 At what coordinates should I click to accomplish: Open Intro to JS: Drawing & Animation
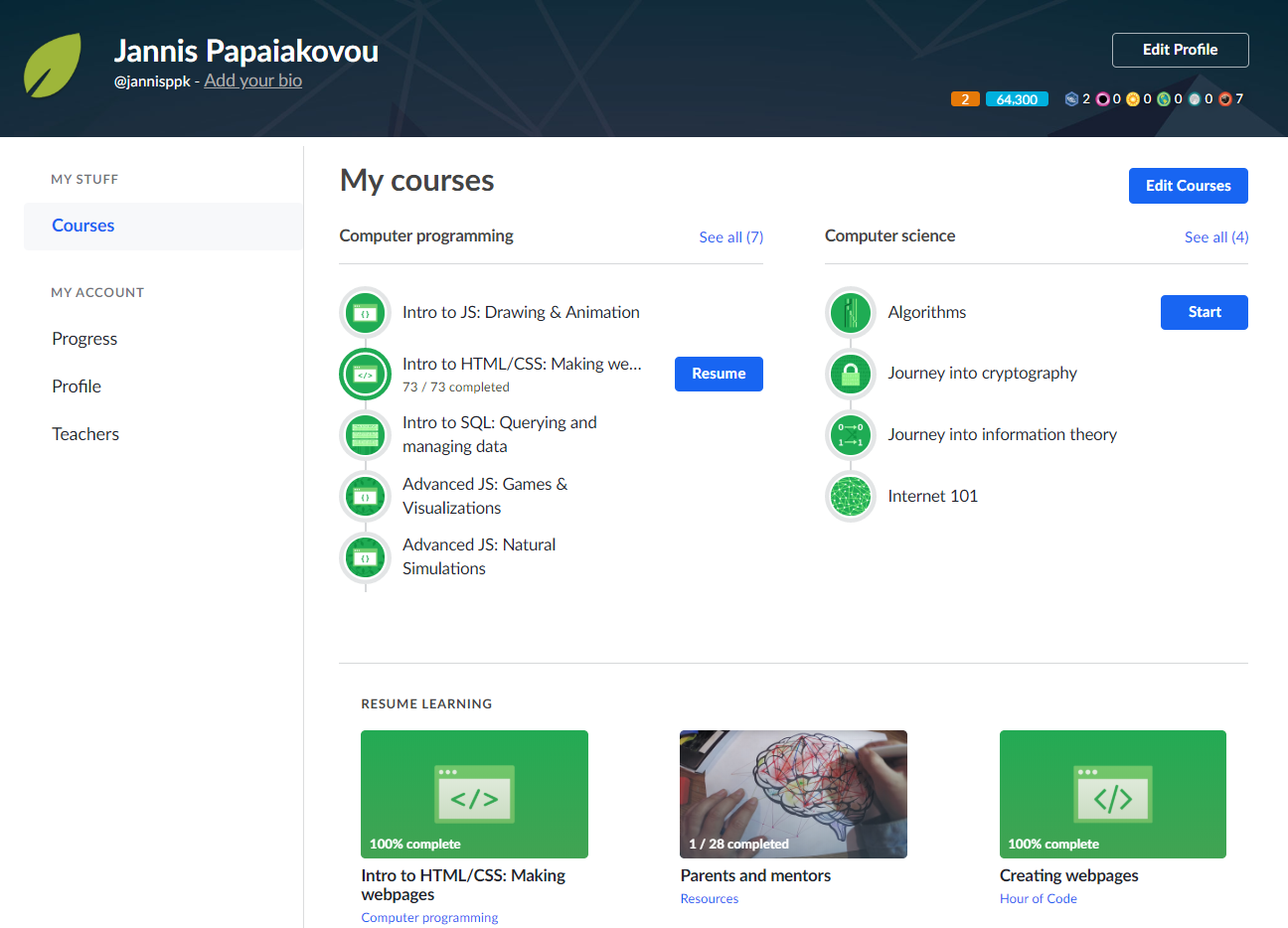coord(521,312)
